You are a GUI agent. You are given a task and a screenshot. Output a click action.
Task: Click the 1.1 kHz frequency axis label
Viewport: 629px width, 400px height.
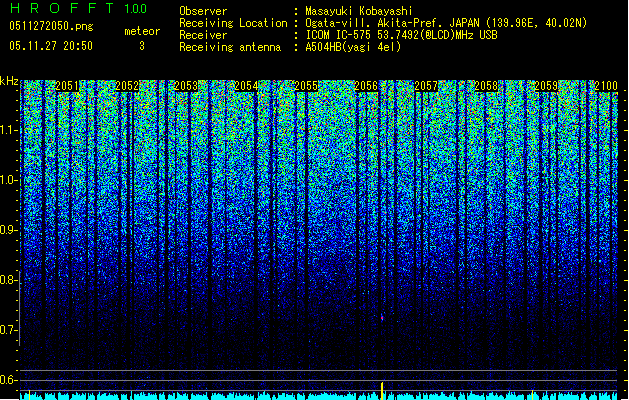[x=9, y=130]
